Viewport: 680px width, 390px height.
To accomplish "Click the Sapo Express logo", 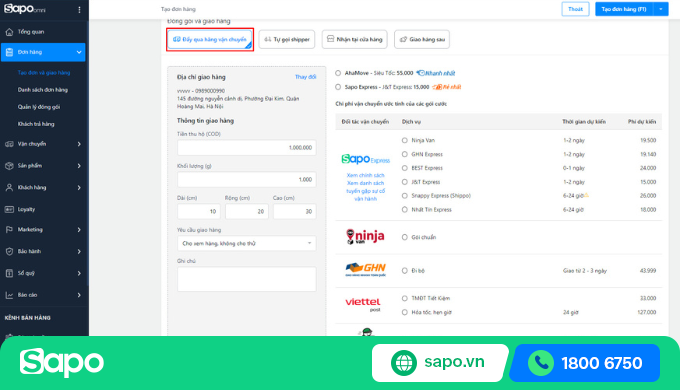I will pyautogui.click(x=366, y=159).
